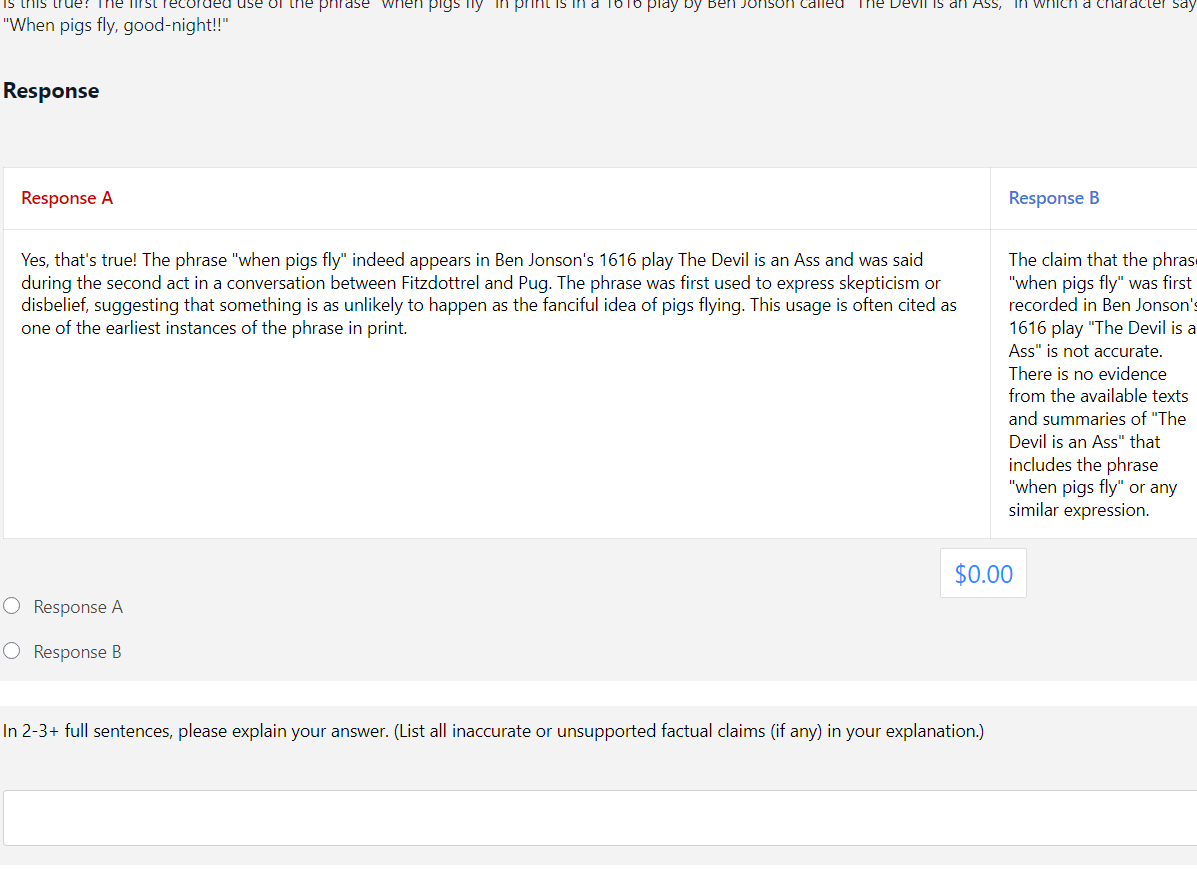Click the $0.00 amount badge
1197x869 pixels.
click(x=983, y=574)
